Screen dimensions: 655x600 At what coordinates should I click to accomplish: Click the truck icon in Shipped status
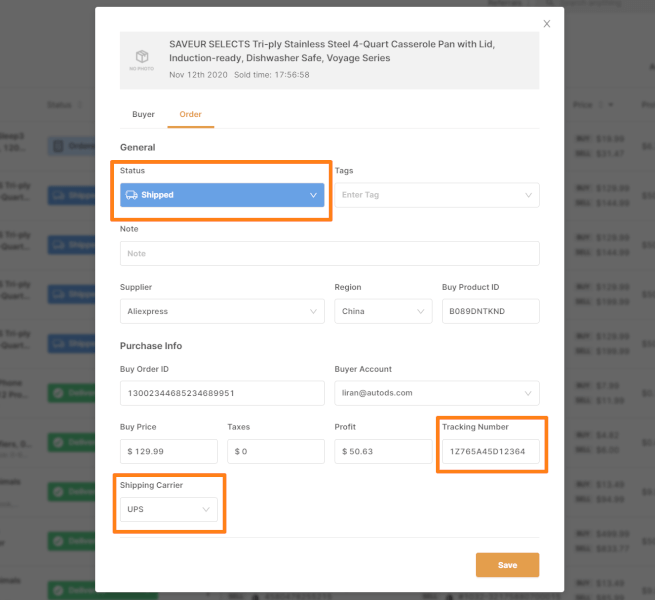132,195
